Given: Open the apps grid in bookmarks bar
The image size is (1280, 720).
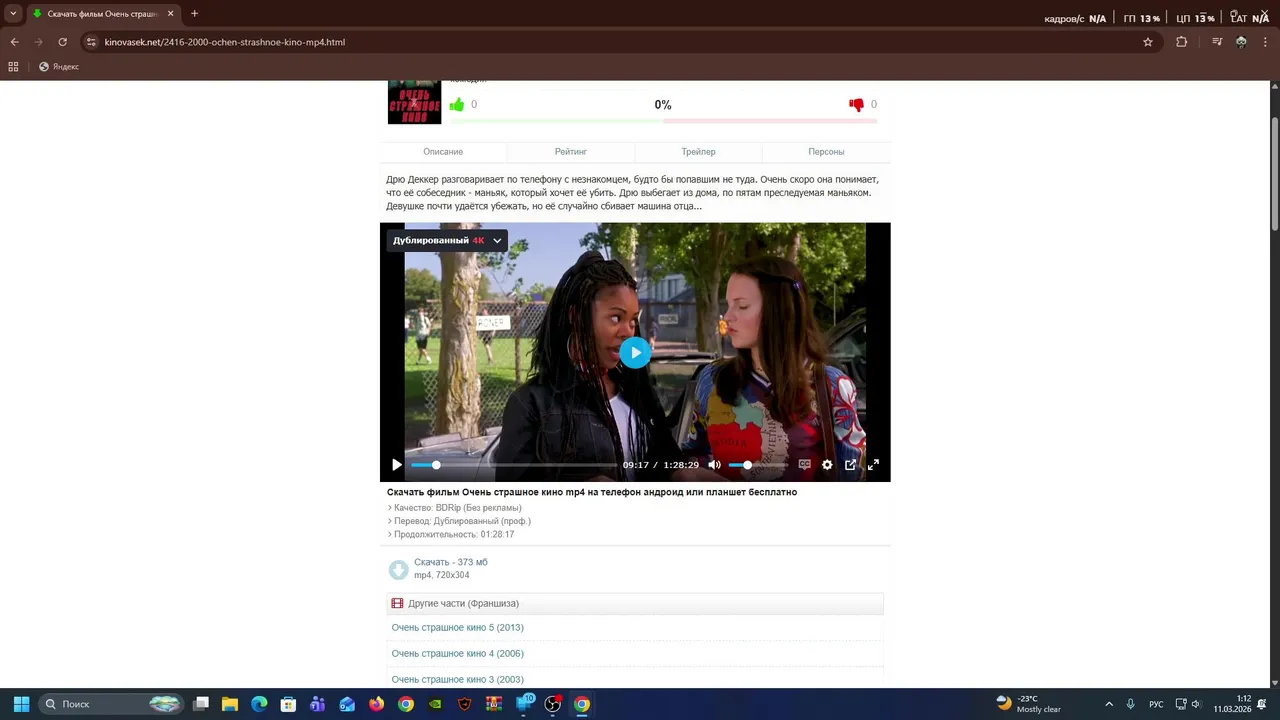Looking at the screenshot, I should click(x=13, y=67).
